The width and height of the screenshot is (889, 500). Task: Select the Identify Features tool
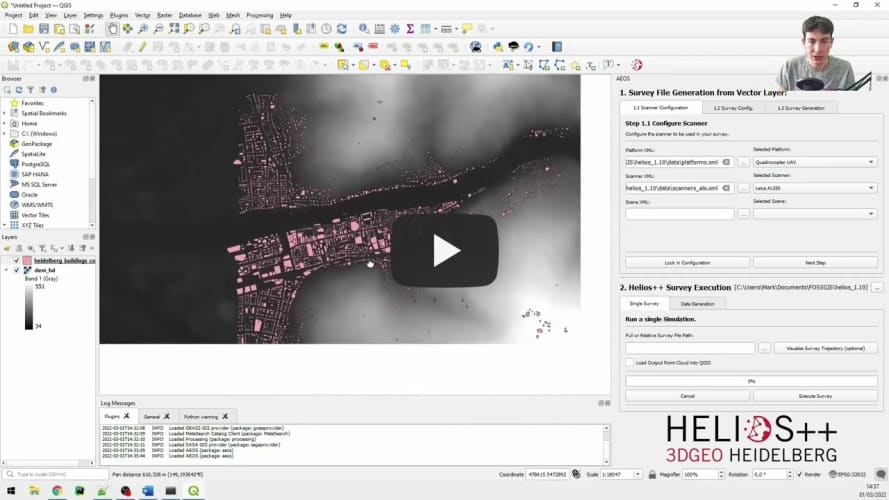(x=364, y=29)
